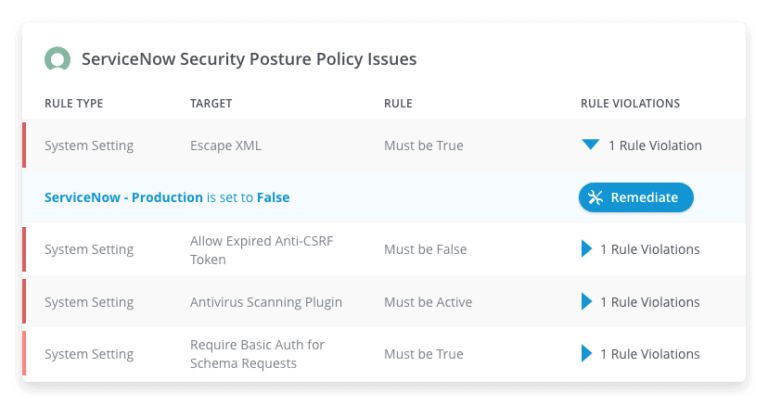The width and height of the screenshot is (768, 405).
Task: Click the Must be Active rule text
Action: point(428,302)
